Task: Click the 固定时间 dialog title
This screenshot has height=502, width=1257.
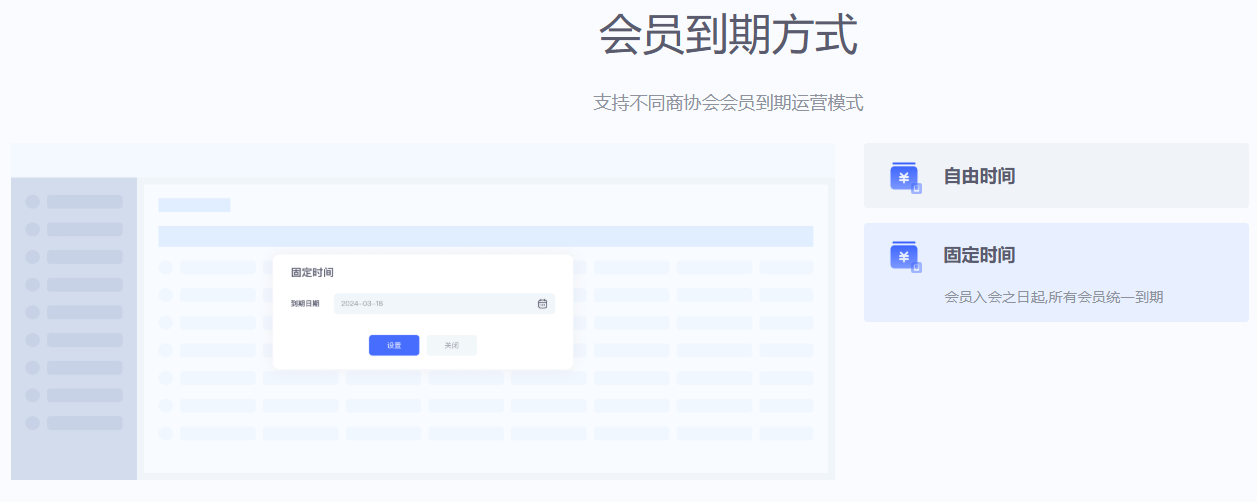Action: [x=312, y=272]
